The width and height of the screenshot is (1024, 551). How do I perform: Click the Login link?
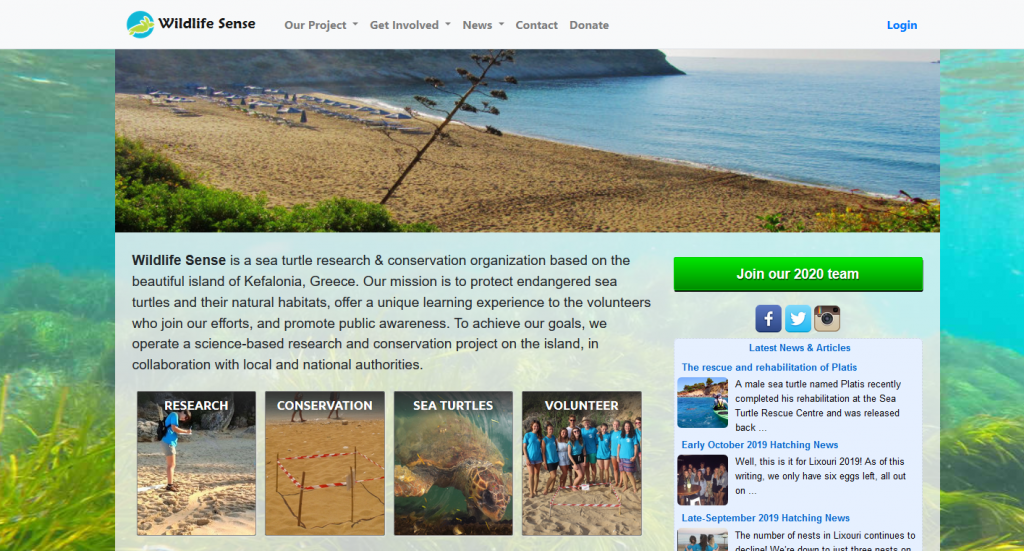[902, 25]
